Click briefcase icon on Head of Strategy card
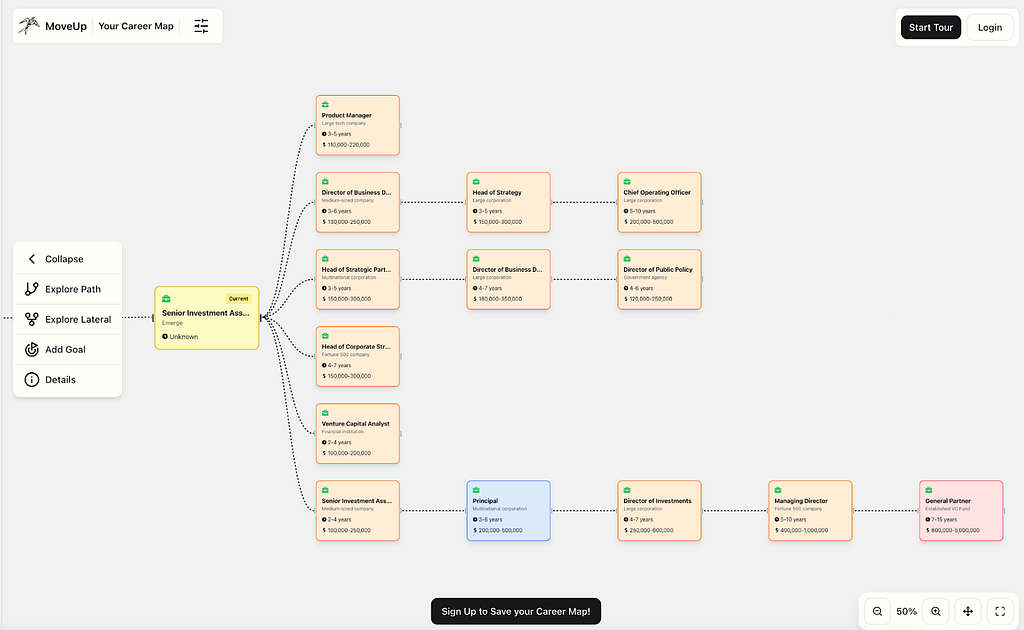This screenshot has height=630, width=1024. 476,181
